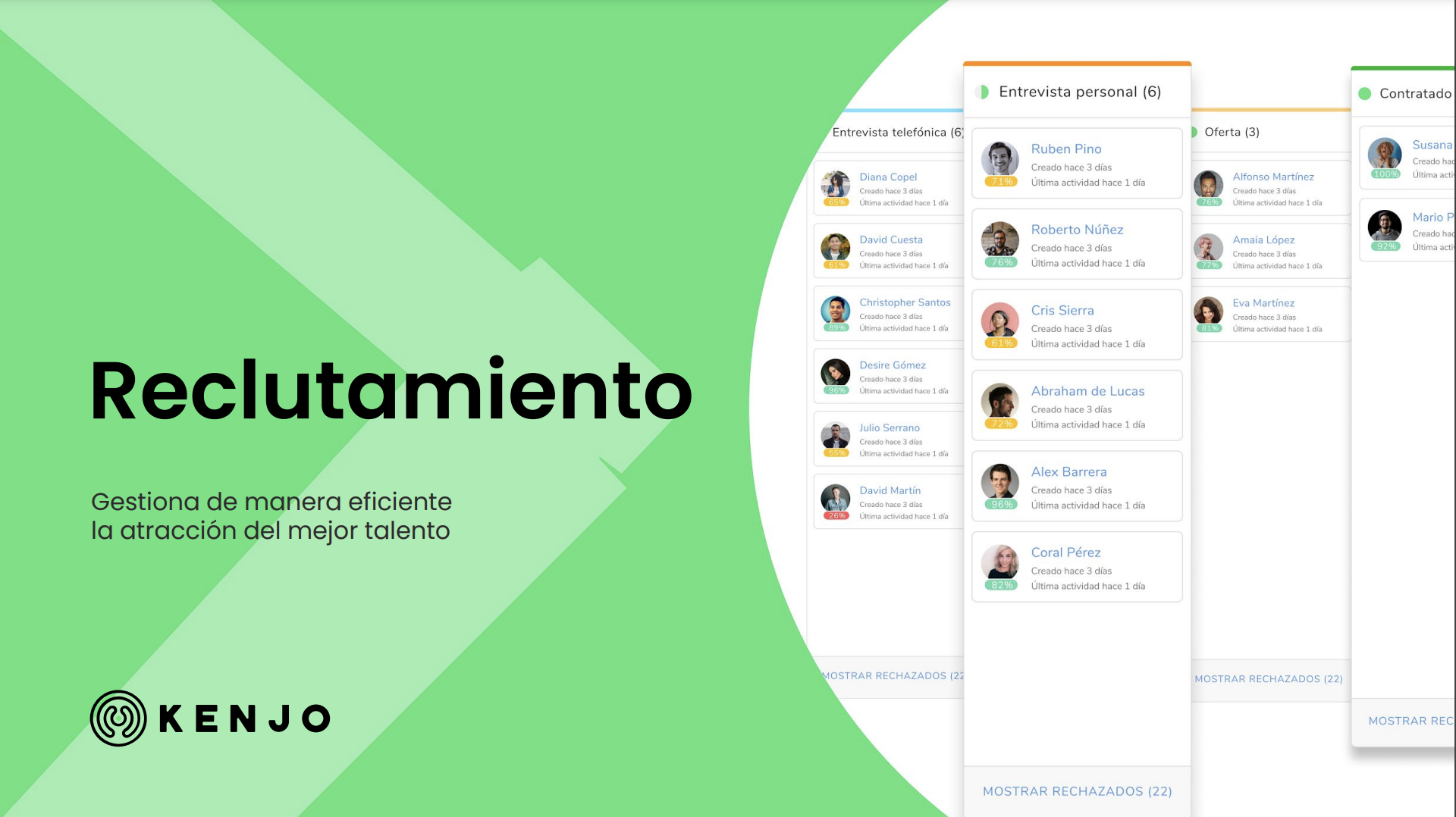Select the Entrevista personal (6) column header
Image resolution: width=1456 pixels, height=817 pixels.
1080,92
